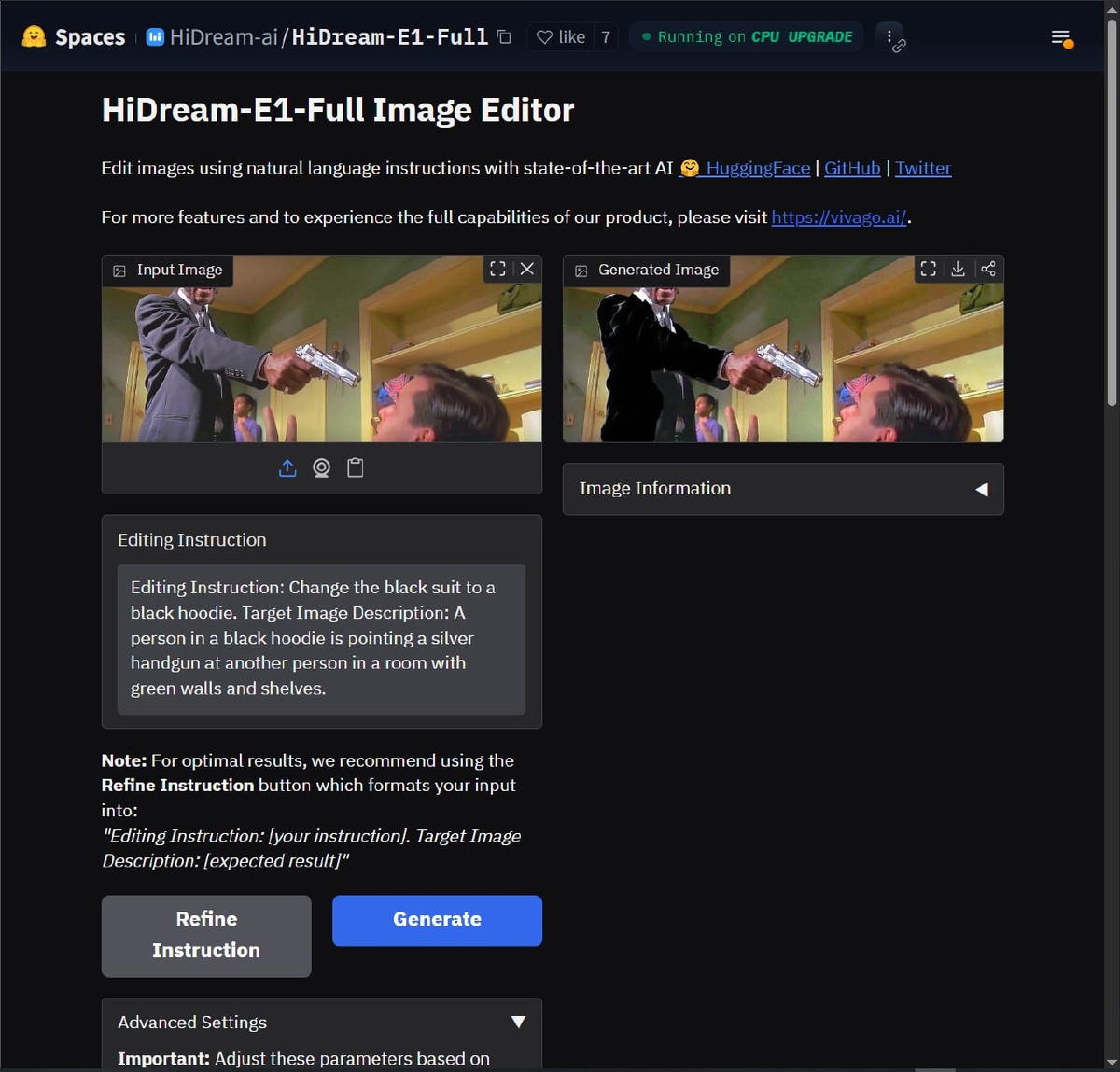Click the like count 7

coord(606,37)
